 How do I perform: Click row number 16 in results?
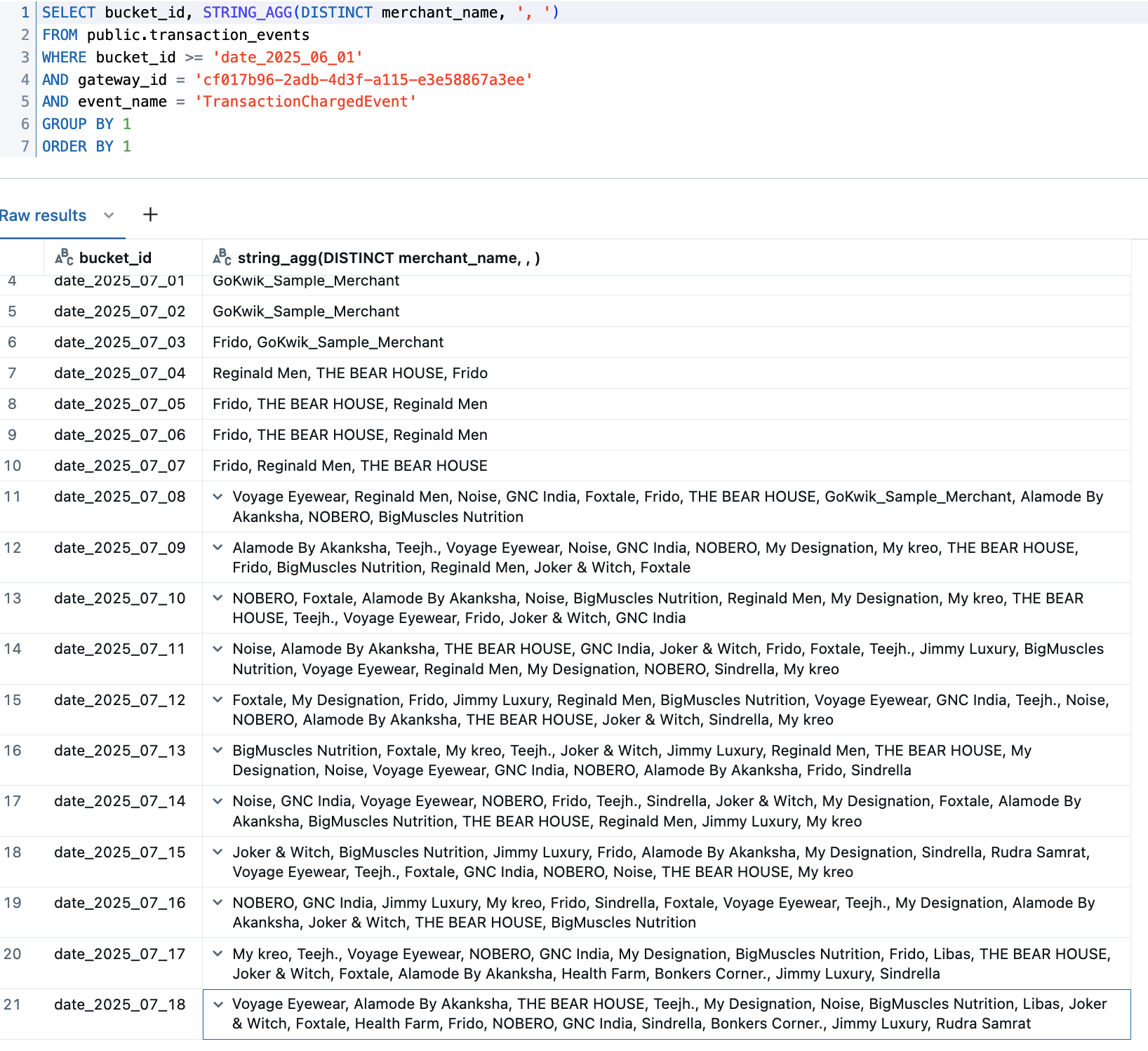[13, 751]
